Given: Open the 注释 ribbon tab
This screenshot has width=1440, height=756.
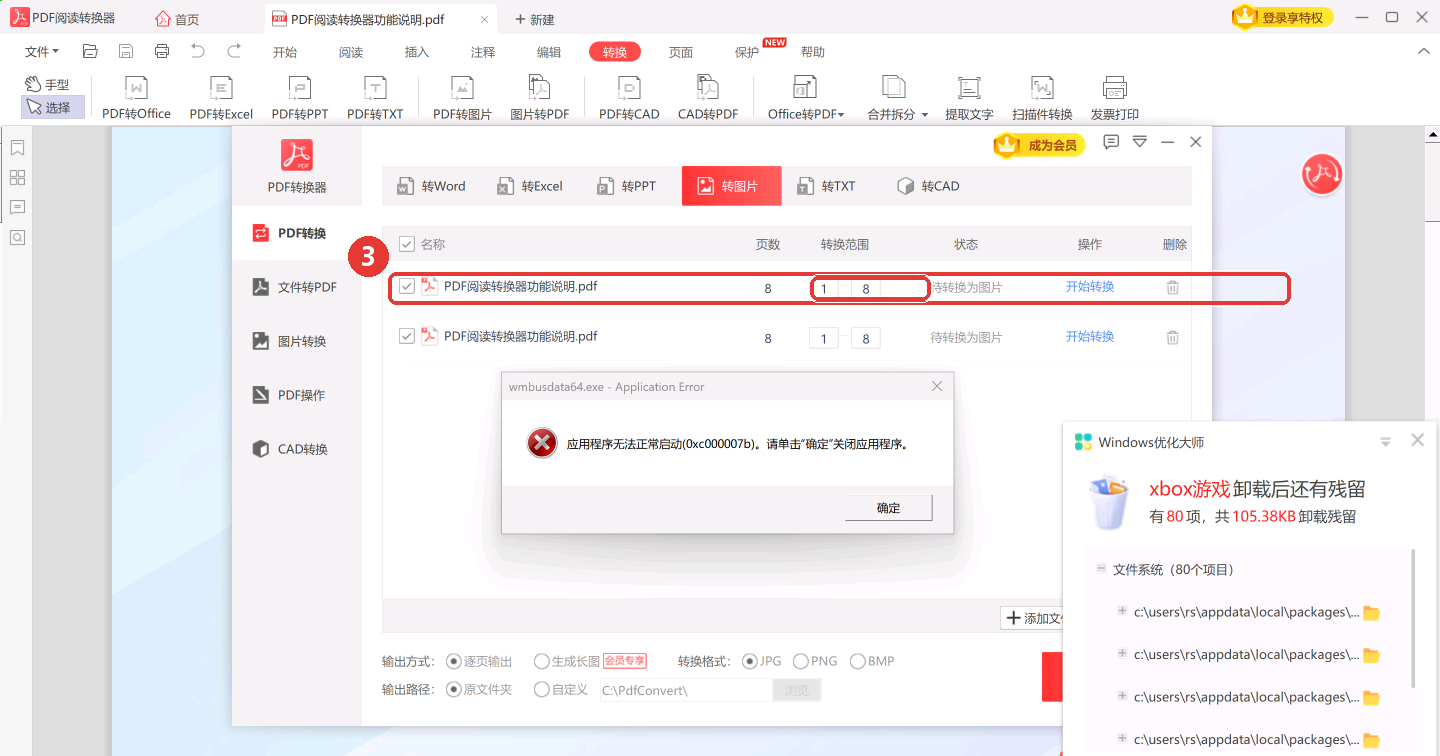Looking at the screenshot, I should 483,52.
